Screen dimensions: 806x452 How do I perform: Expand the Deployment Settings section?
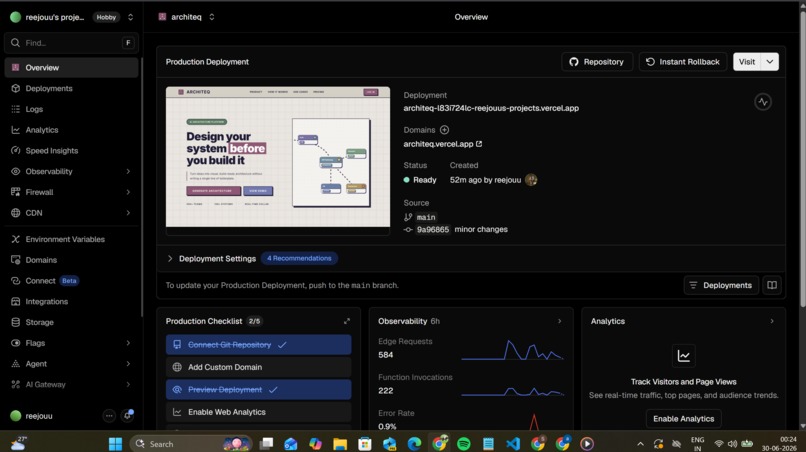212,259
